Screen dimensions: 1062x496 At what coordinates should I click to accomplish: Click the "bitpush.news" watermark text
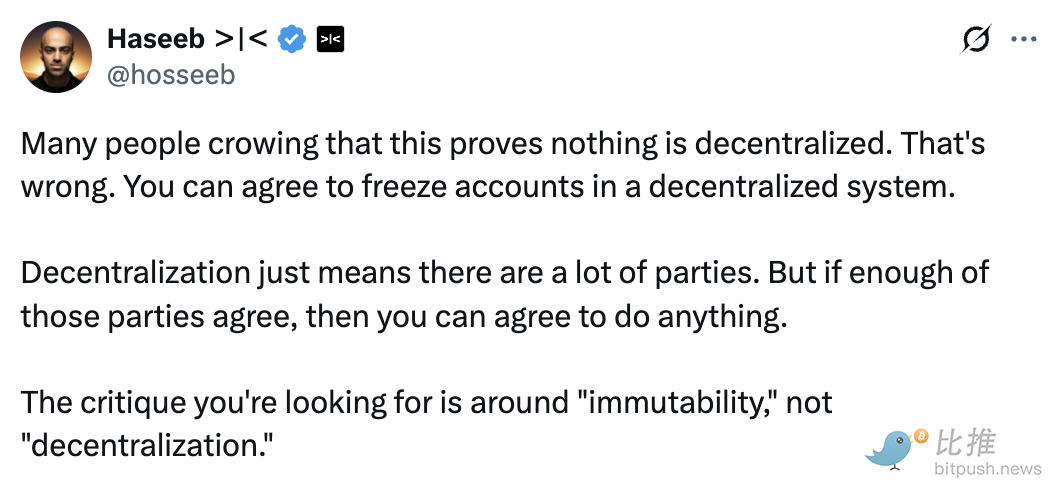click(x=987, y=468)
